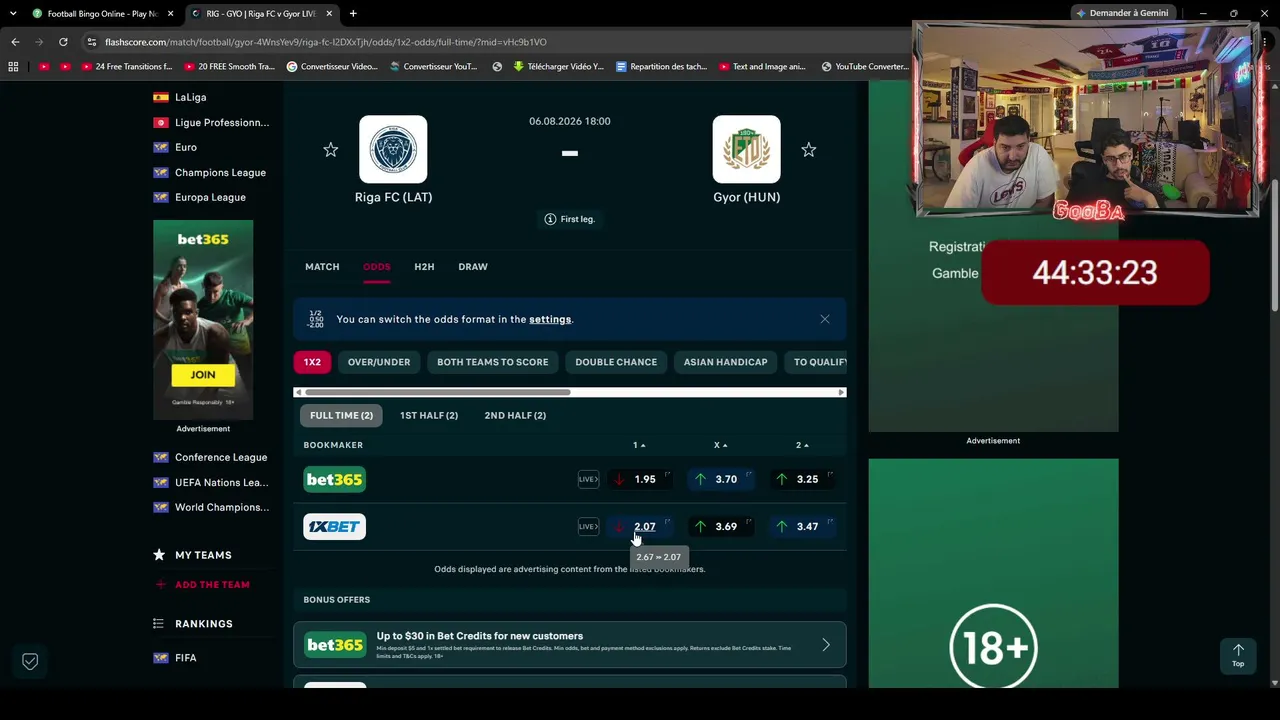Click bet365 away odds 3.25

pyautogui.click(x=802, y=480)
